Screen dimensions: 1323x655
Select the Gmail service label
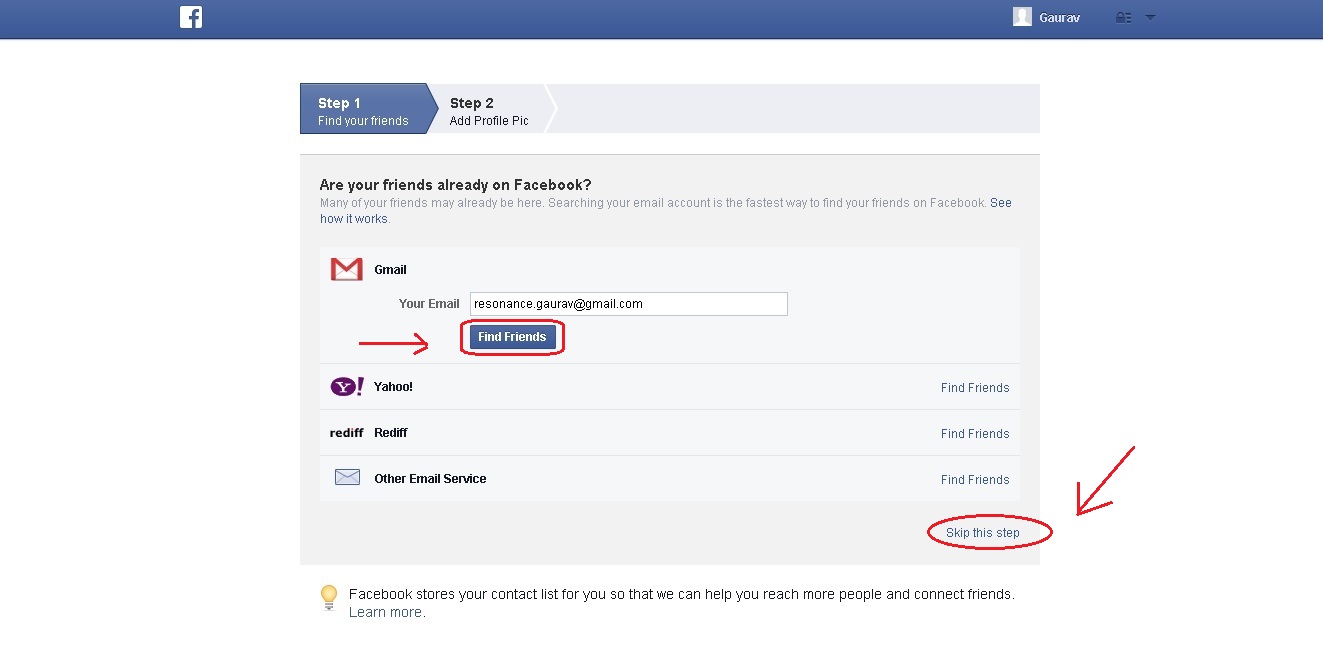(390, 270)
